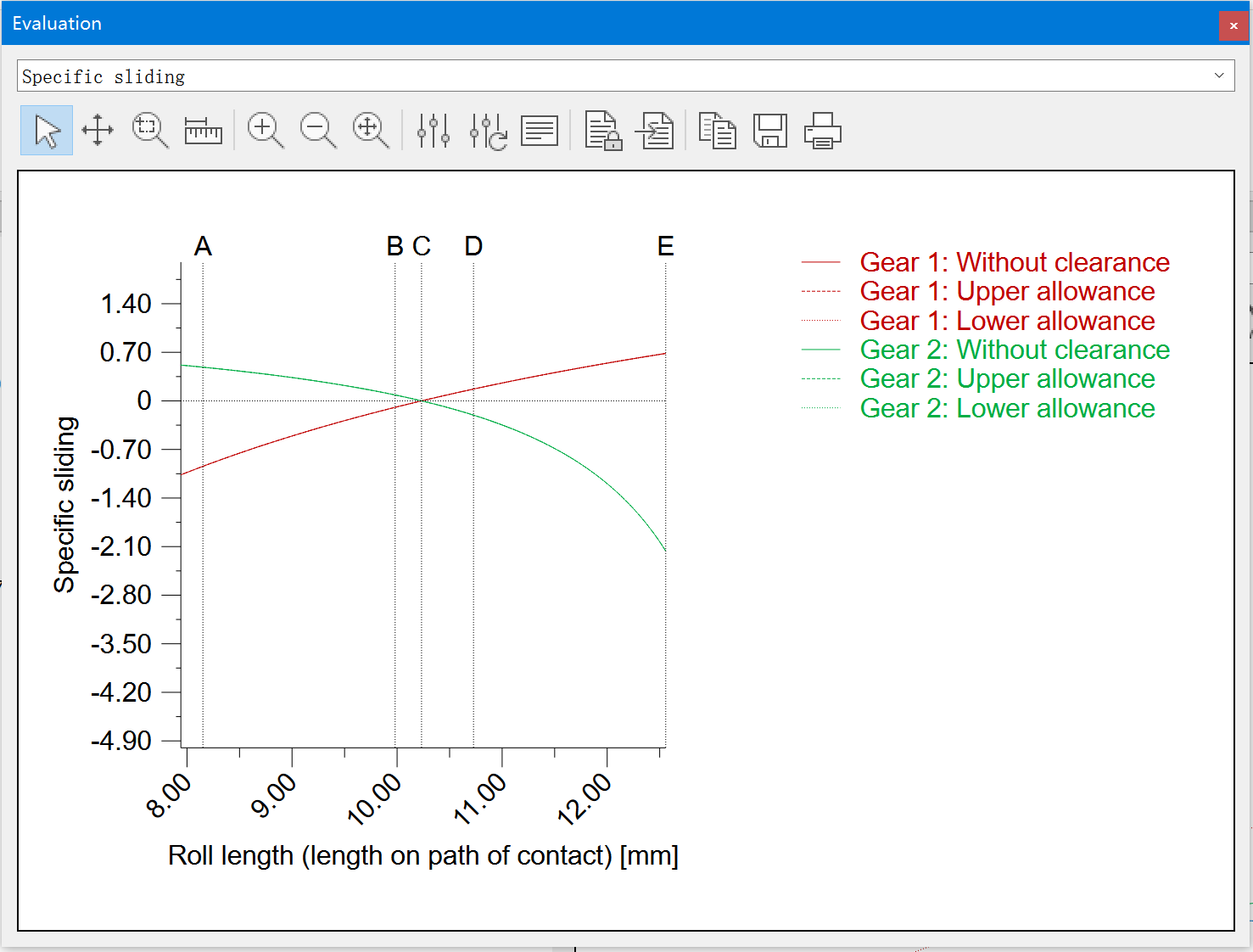The height and width of the screenshot is (952, 1253).
Task: Choose the ruler measurement tool
Action: point(203,131)
